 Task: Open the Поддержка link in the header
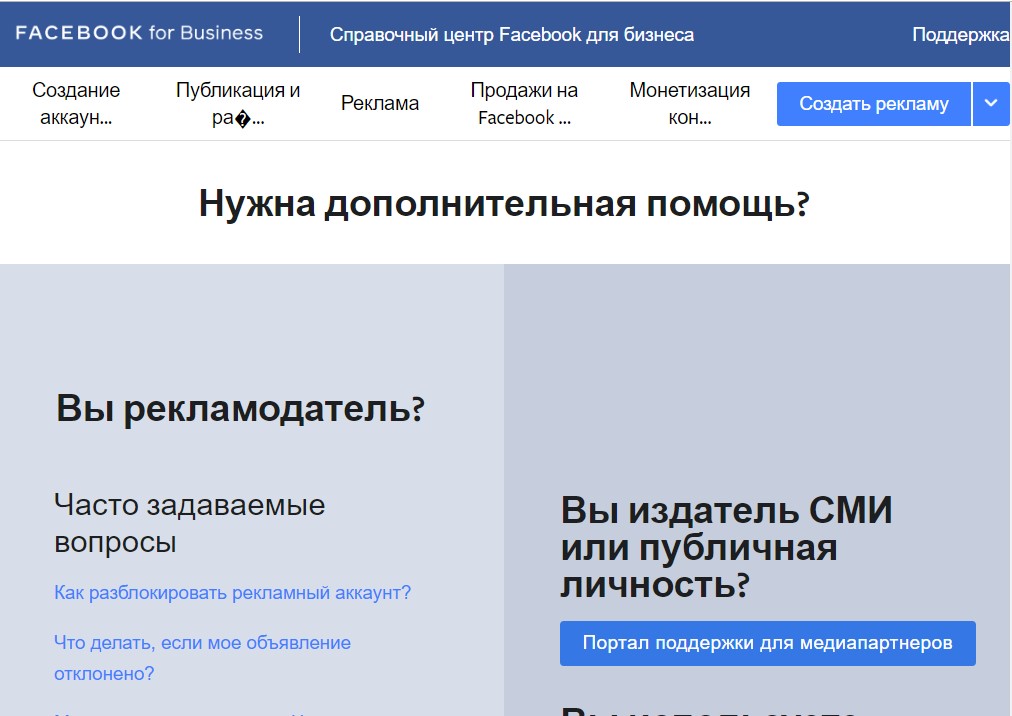pyautogui.click(x=960, y=35)
